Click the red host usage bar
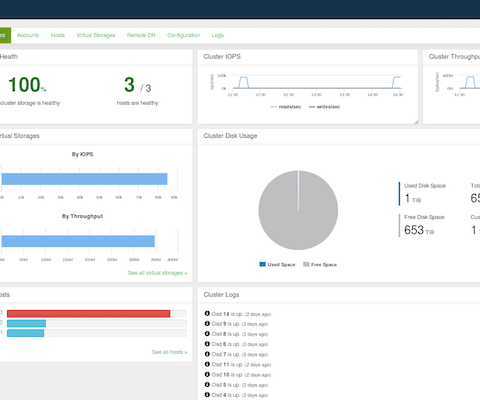 tap(89, 314)
